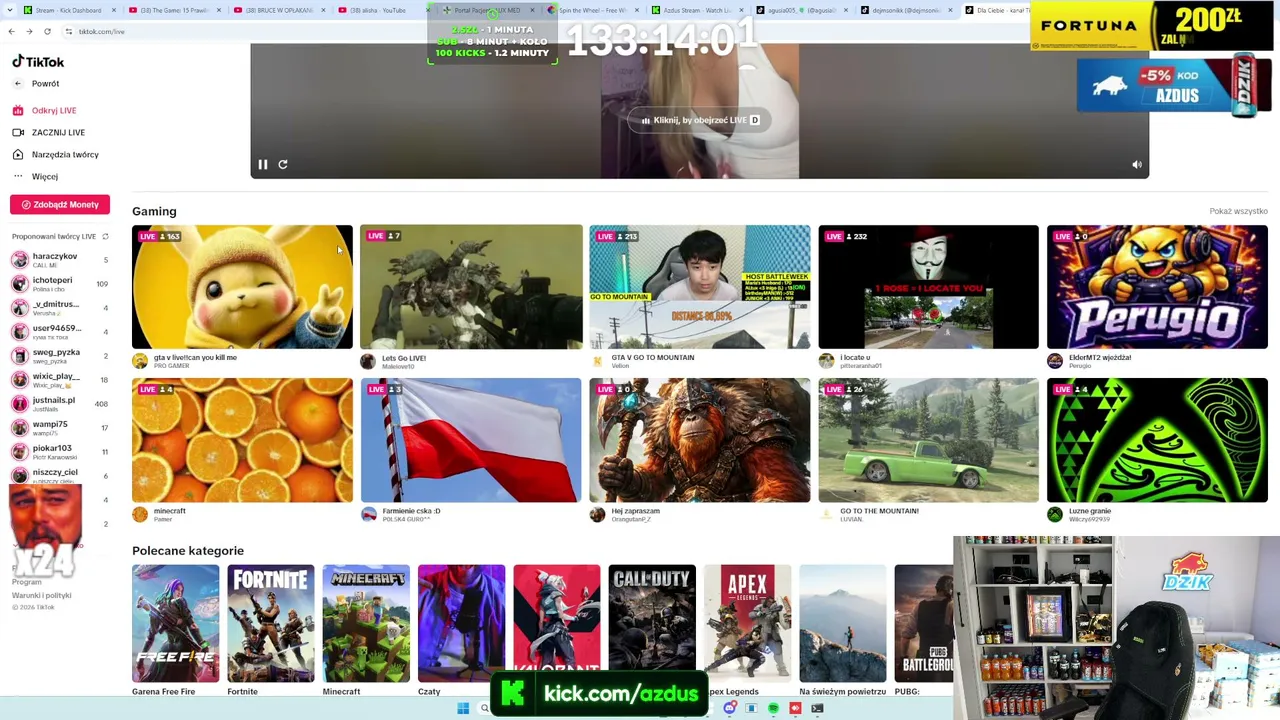Image resolution: width=1280 pixels, height=720 pixels.
Task: Open the Pikachu 'gta v live' stream thumbnail
Action: pyautogui.click(x=242, y=287)
